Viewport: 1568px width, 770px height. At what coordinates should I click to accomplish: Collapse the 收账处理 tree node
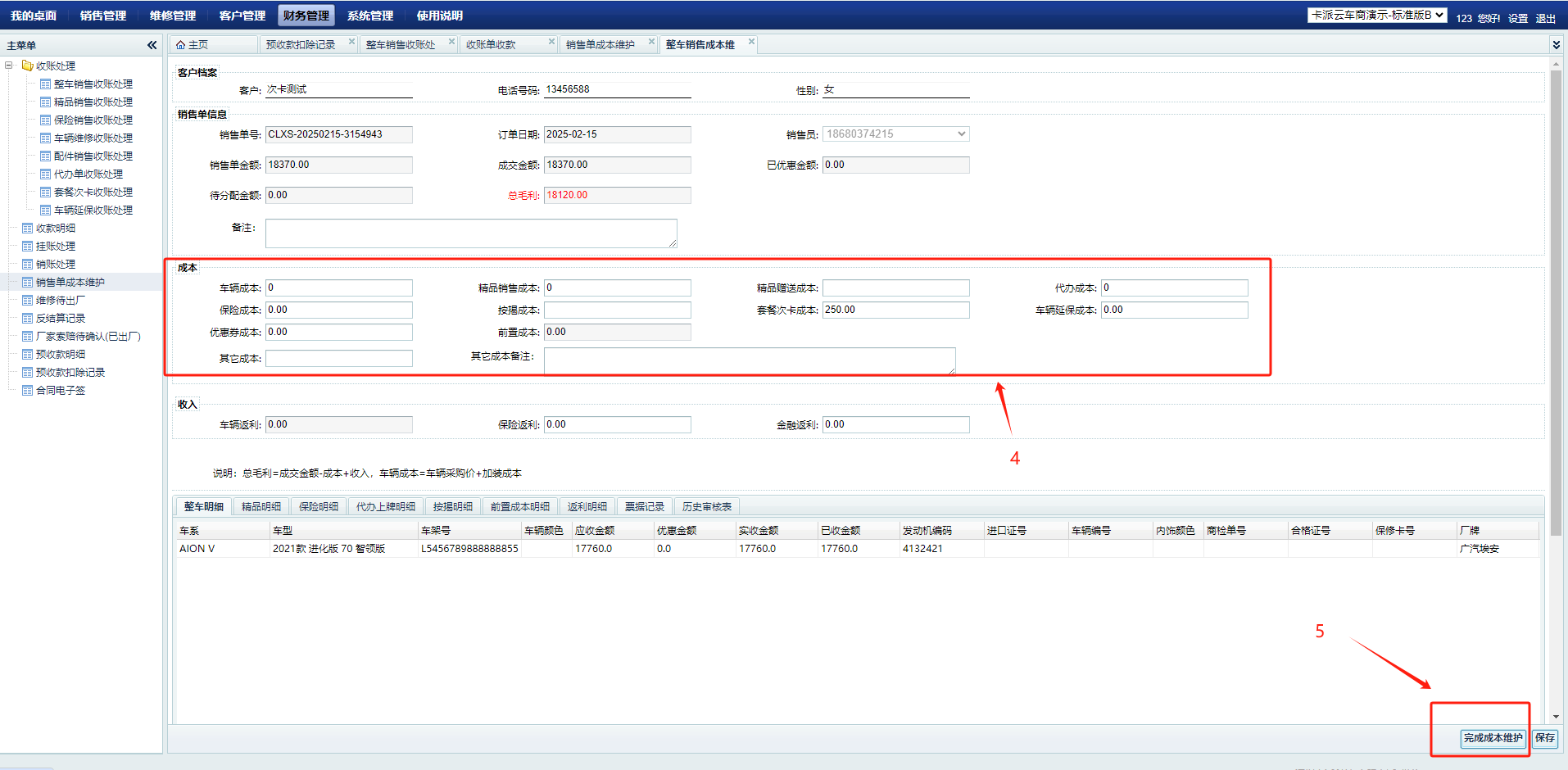[9, 66]
